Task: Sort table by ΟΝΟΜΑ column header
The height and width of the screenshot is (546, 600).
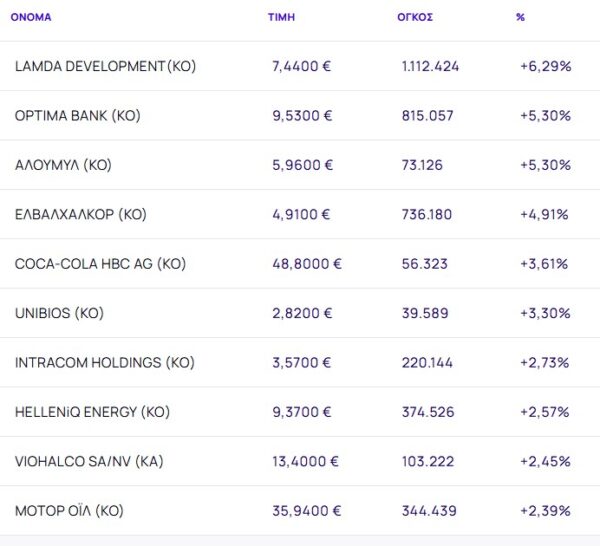Action: (31, 18)
